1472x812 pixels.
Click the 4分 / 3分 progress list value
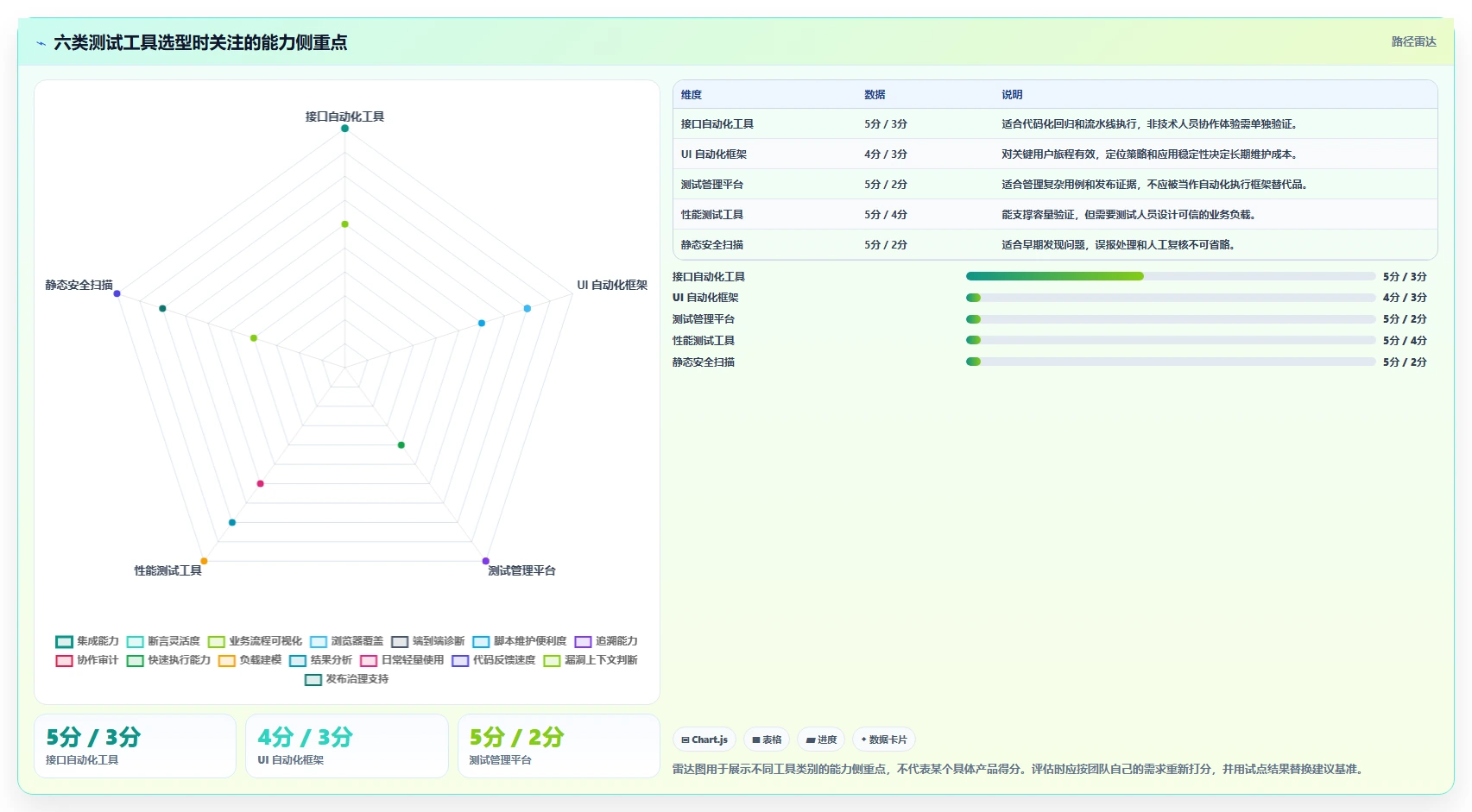pos(1405,298)
